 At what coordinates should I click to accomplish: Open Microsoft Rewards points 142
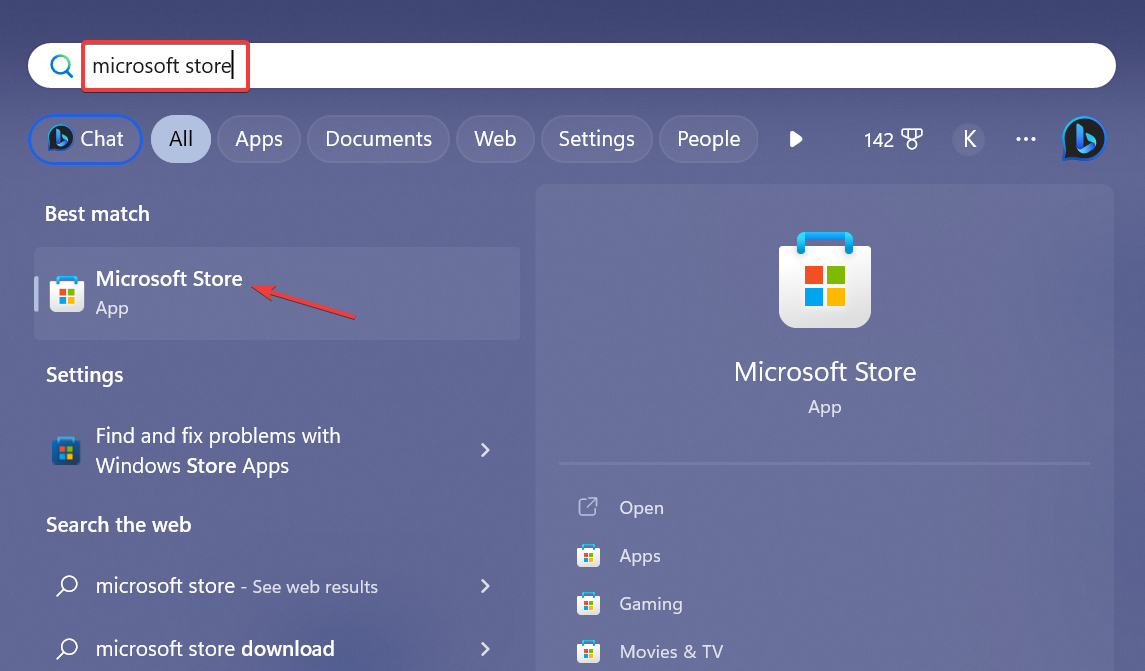(893, 139)
